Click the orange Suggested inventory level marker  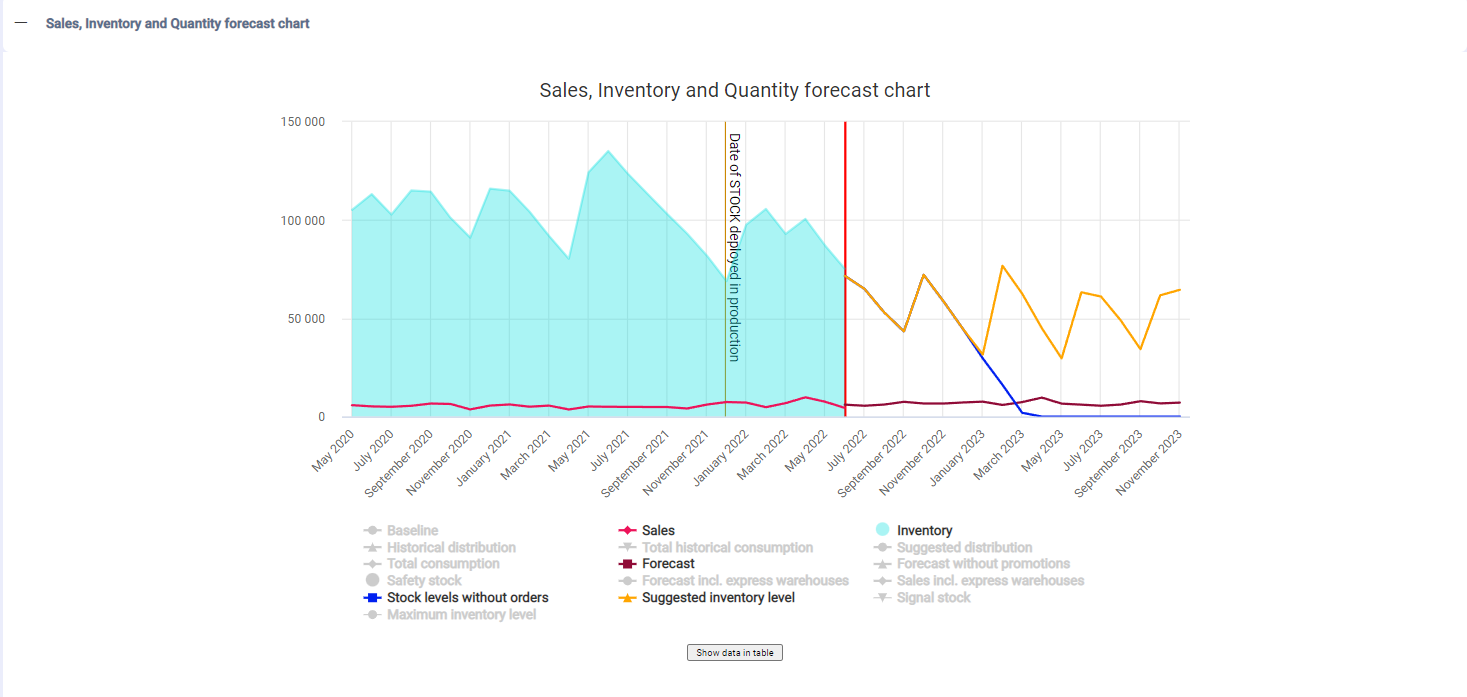point(627,598)
